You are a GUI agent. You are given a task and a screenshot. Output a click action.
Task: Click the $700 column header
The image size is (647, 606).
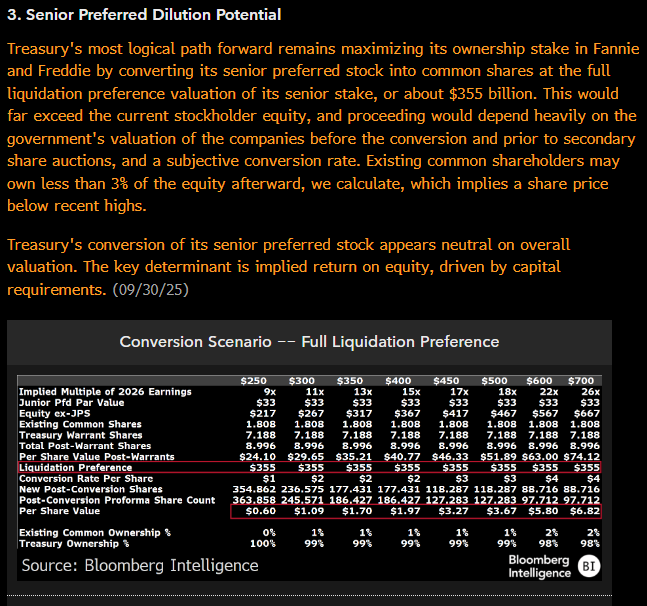581,381
